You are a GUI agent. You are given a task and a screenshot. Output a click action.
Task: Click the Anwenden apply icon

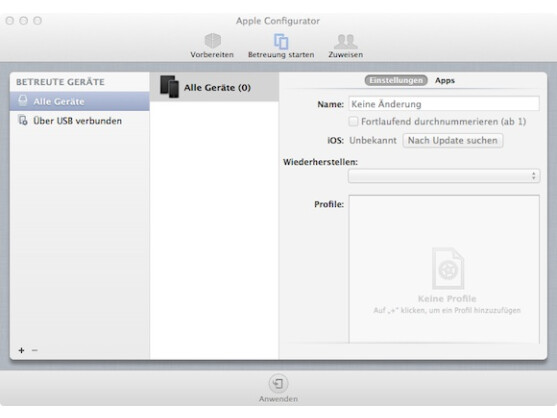coord(278,384)
